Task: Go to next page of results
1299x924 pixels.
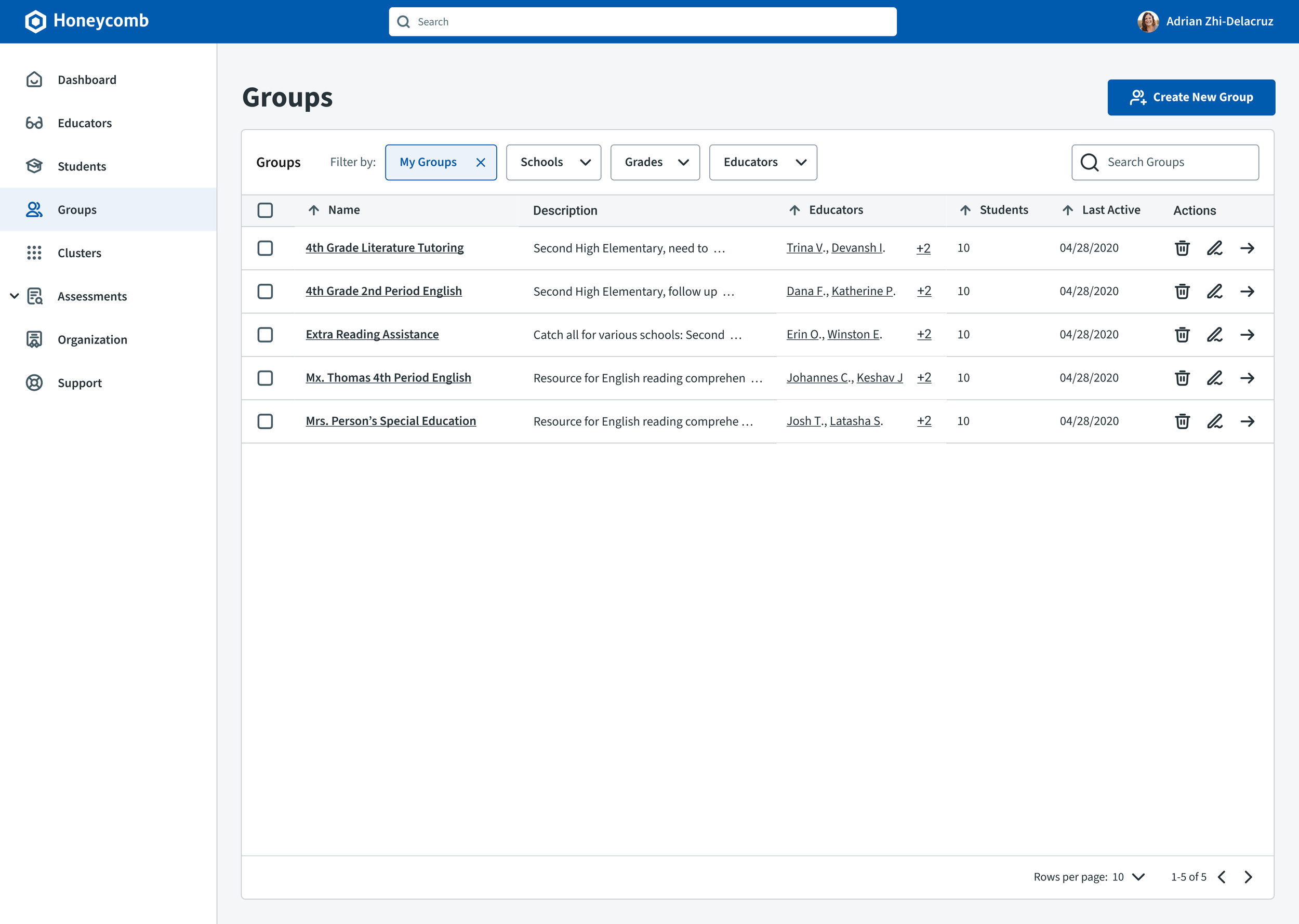Action: tap(1249, 877)
